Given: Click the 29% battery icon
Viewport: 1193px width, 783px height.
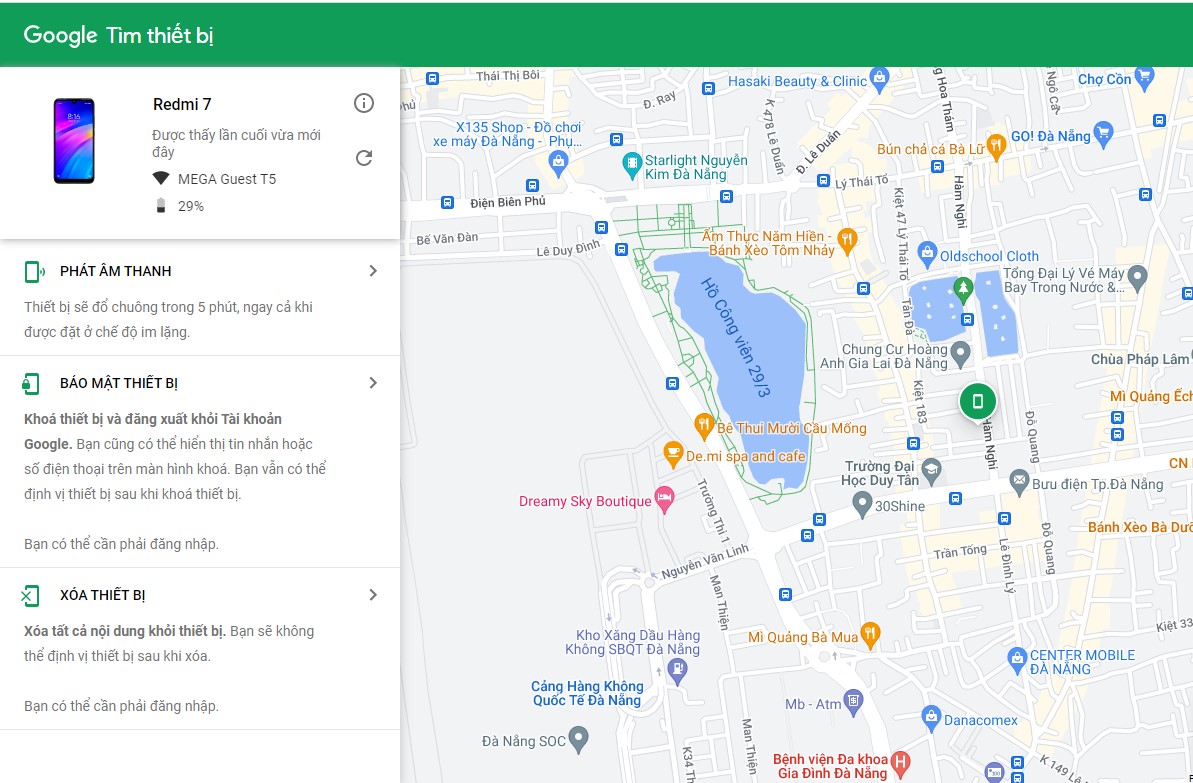Looking at the screenshot, I should point(161,205).
